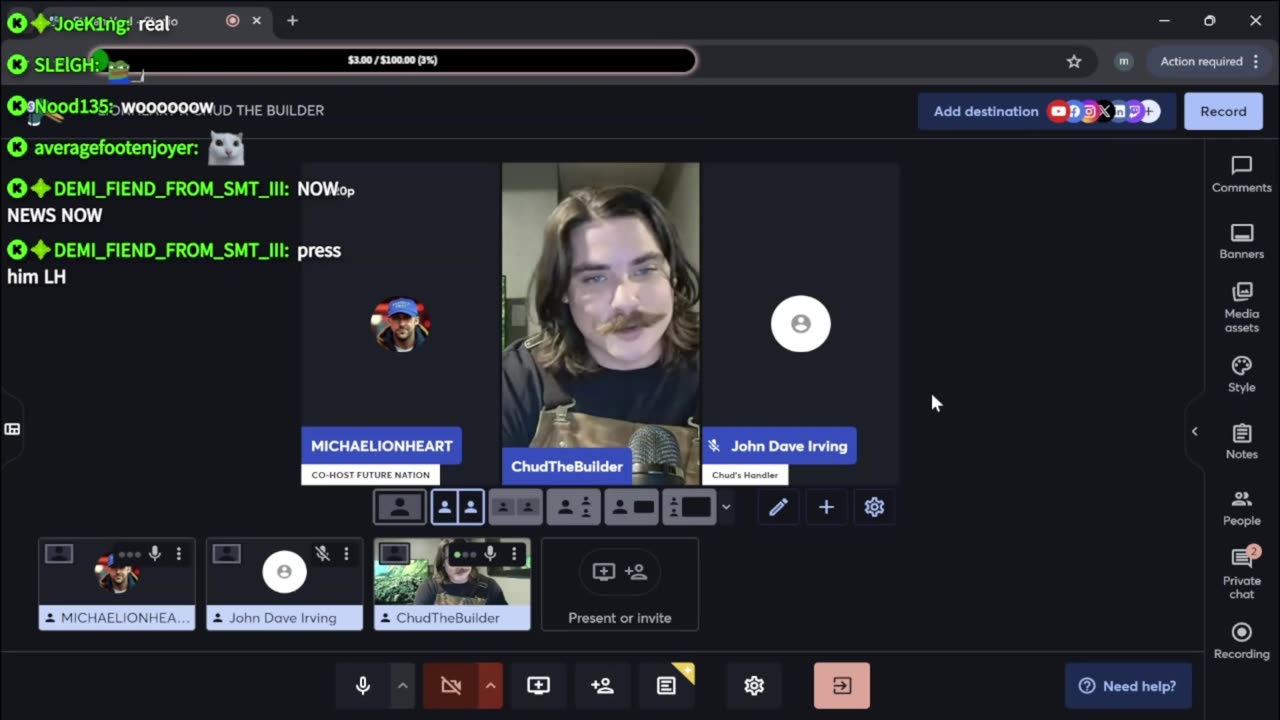The height and width of the screenshot is (720, 1280).
Task: Mute MICHAELIONHEART's microphone in backstage card
Action: coord(154,553)
